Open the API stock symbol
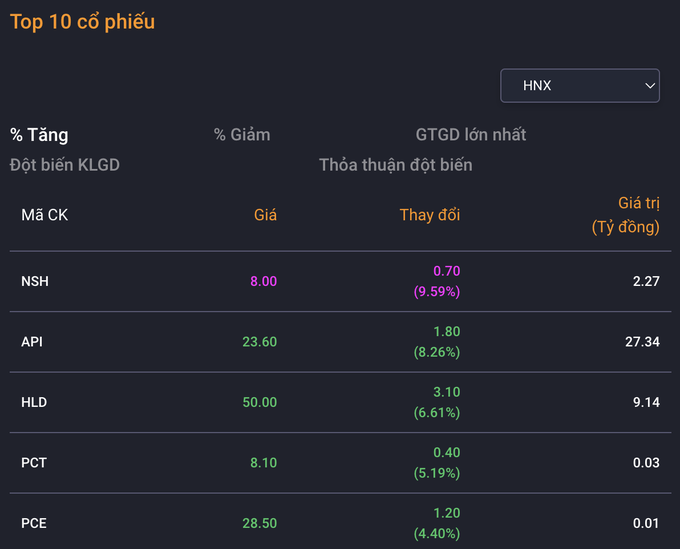This screenshot has height=549, width=680. click(32, 342)
